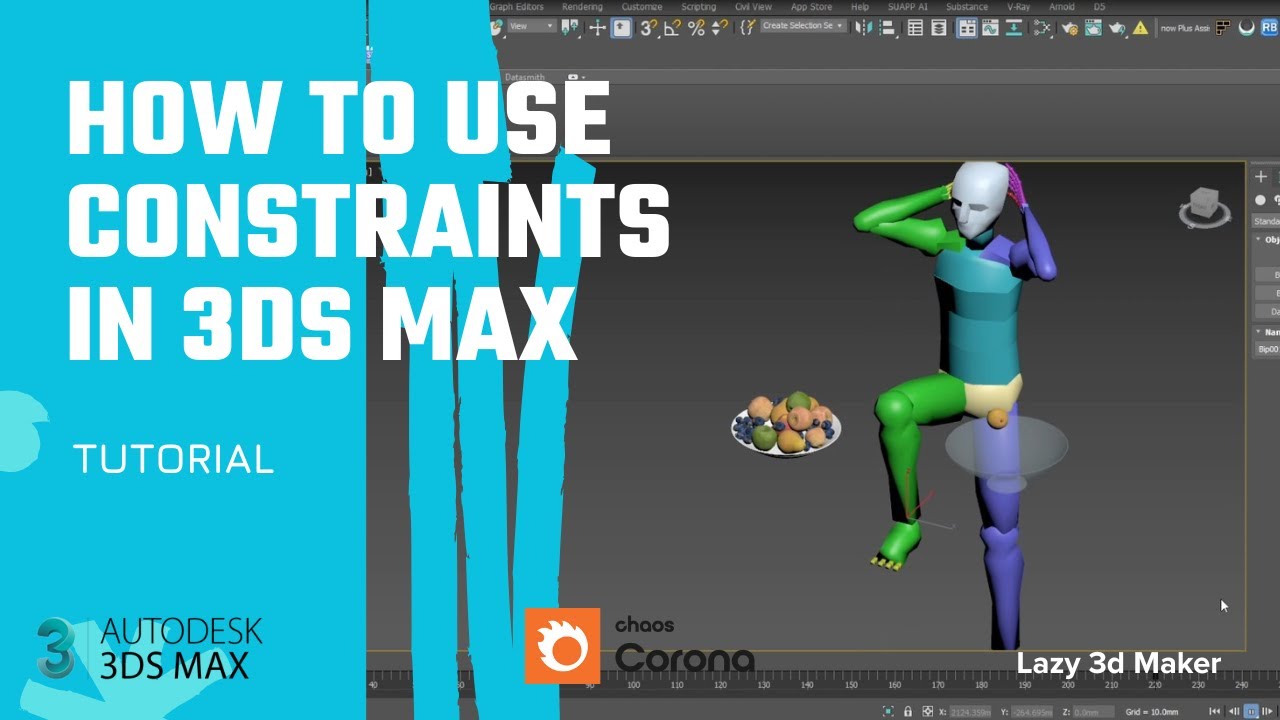Open the Rendering menu

tap(582, 7)
